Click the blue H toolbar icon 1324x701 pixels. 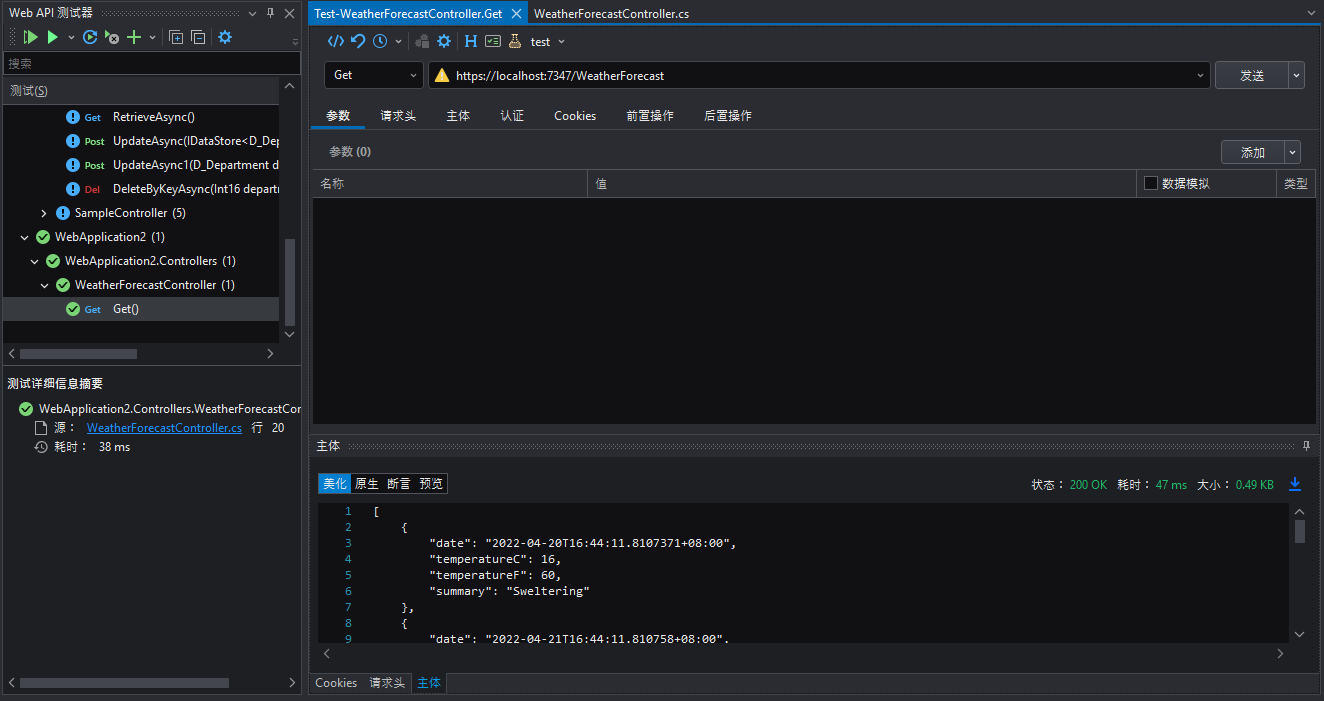471,41
